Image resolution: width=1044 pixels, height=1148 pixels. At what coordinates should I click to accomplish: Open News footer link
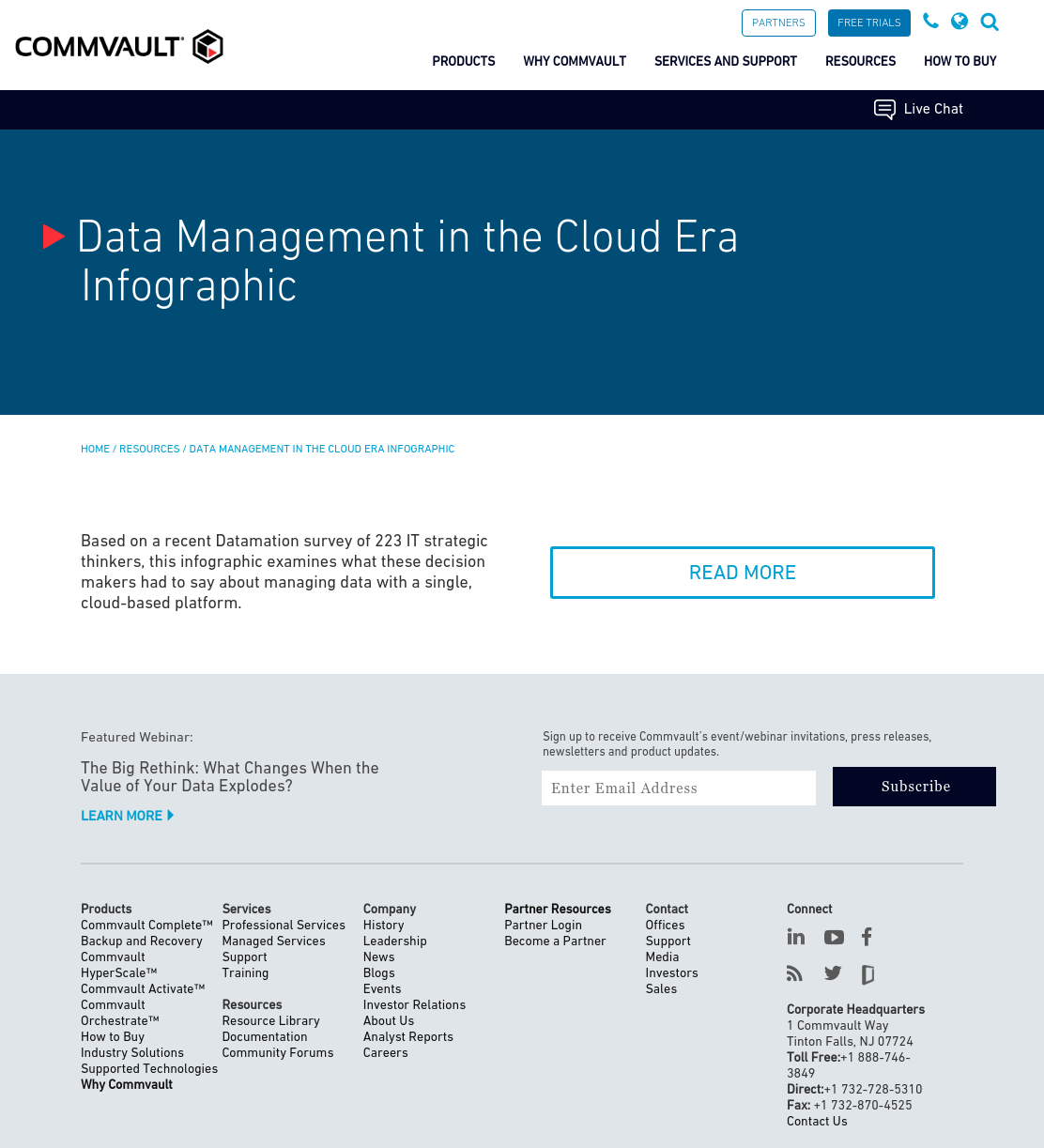379,957
